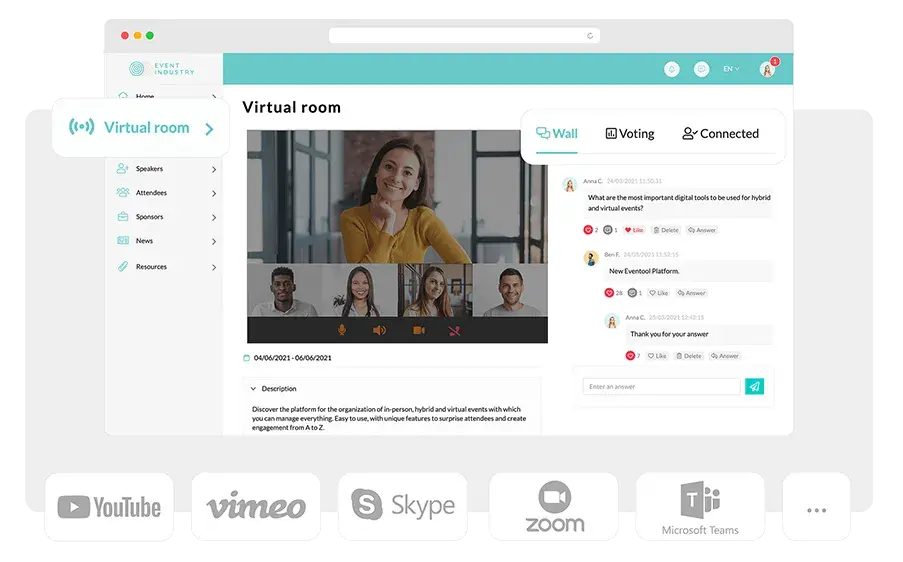This screenshot has width=903, height=562.
Task: Answer the Thank you for your answer reply
Action: (725, 356)
